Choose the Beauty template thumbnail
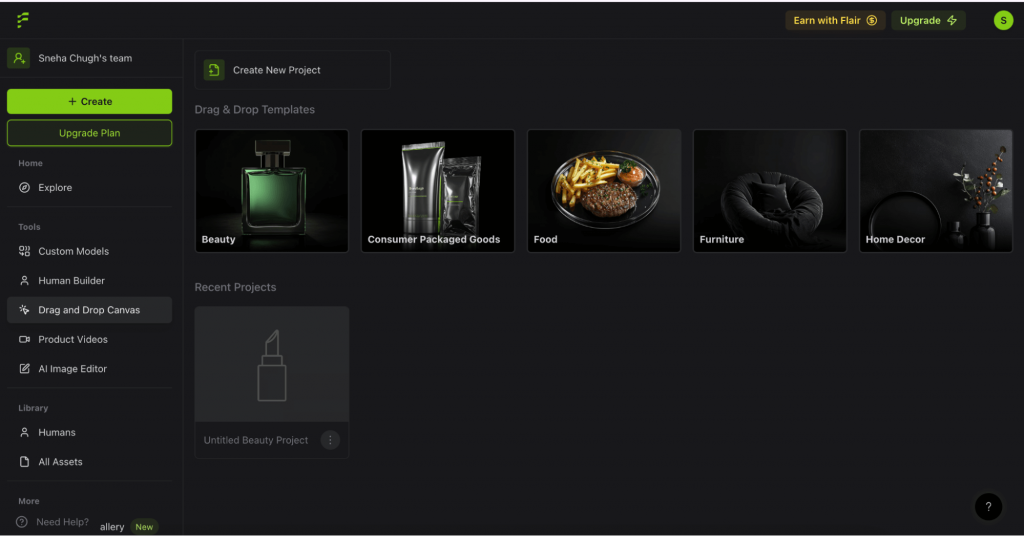The width and height of the screenshot is (1024, 536). tap(272, 190)
